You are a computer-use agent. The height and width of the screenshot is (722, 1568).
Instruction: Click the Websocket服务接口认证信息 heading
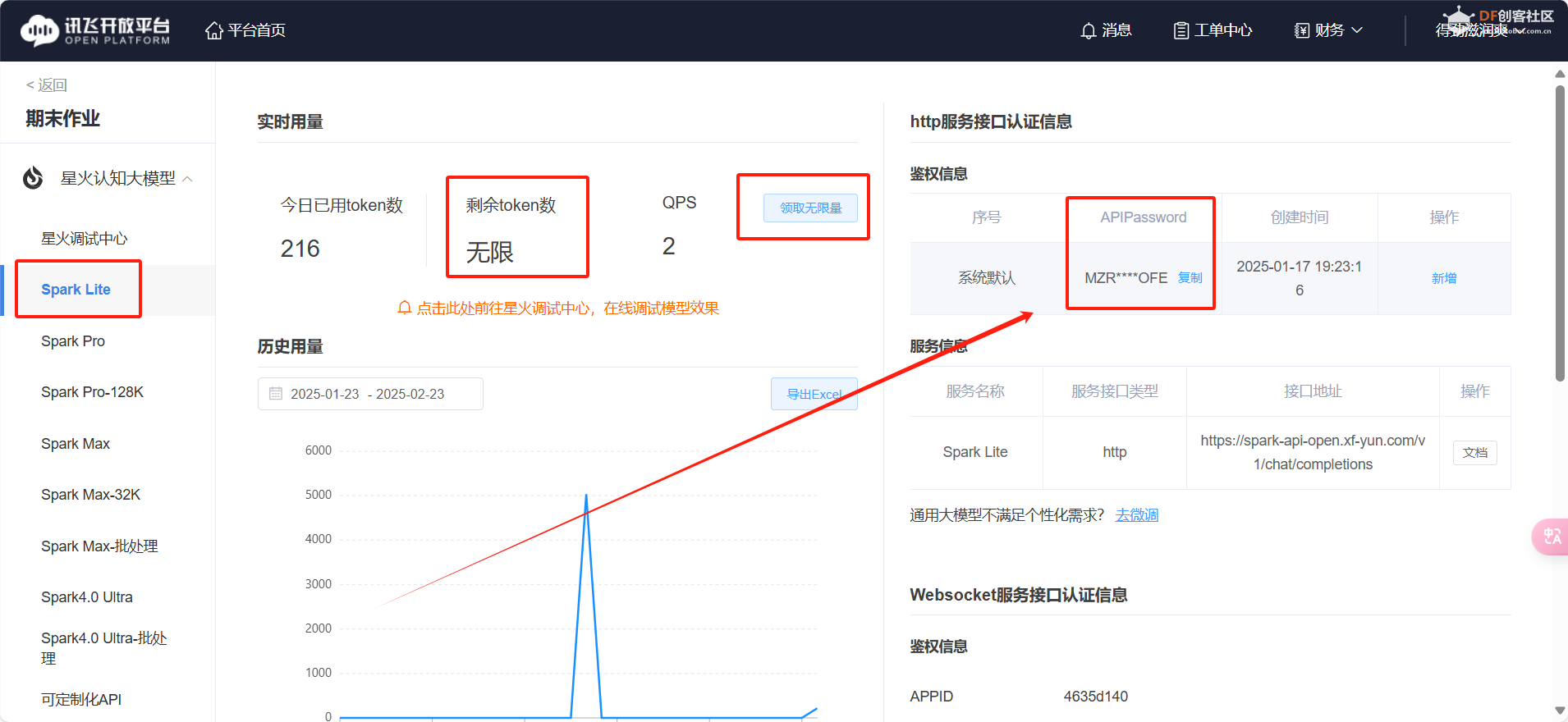point(1018,595)
